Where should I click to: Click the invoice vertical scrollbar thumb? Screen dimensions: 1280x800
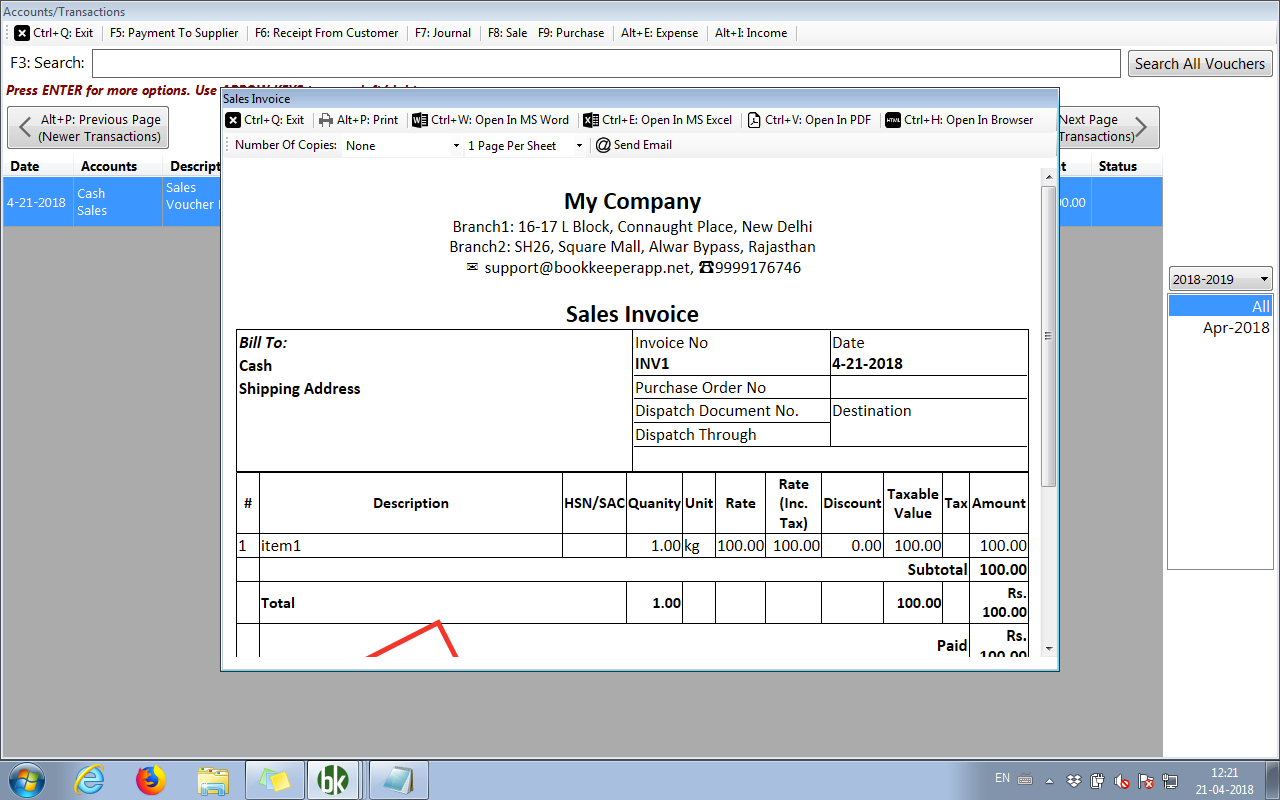pos(1048,336)
